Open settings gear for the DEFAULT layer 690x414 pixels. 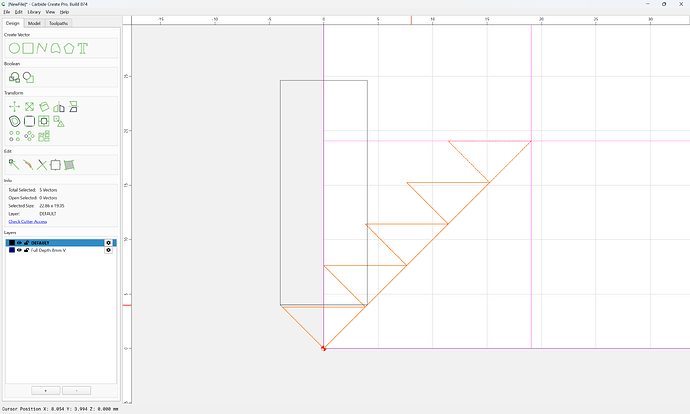coord(108,243)
